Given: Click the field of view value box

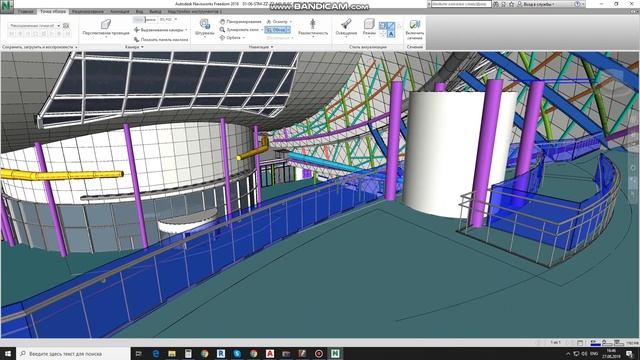Looking at the screenshot, I should [x=166, y=19].
